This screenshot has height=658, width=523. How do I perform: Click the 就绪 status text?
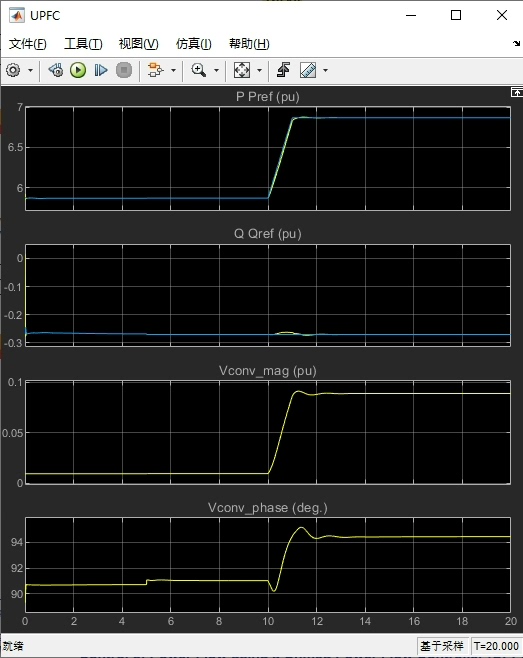pyautogui.click(x=13, y=646)
